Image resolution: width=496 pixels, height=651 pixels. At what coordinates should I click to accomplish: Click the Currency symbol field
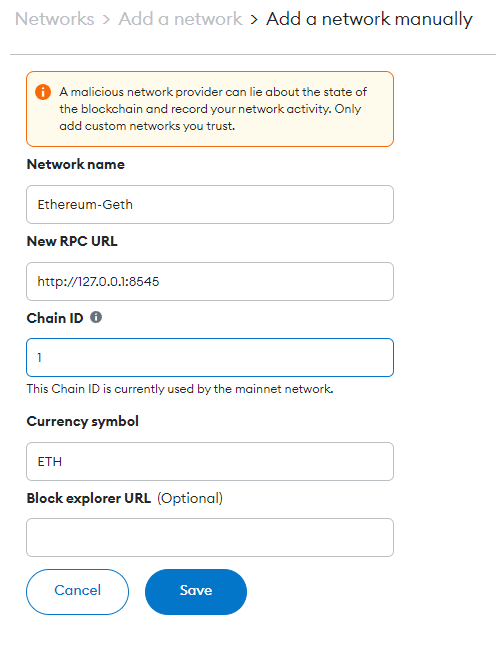(x=210, y=461)
